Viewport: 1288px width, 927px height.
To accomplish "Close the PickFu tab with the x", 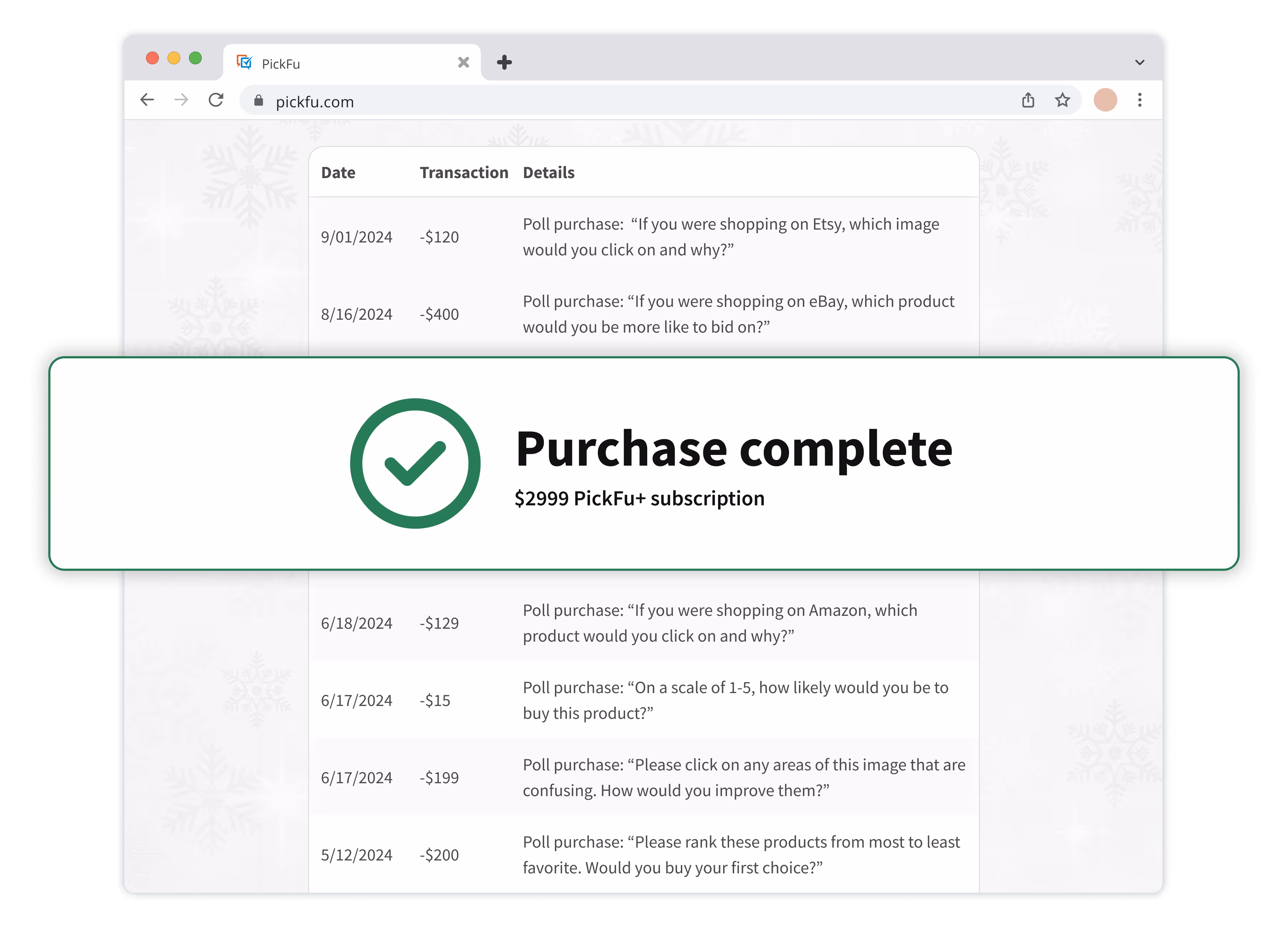I will (x=463, y=63).
